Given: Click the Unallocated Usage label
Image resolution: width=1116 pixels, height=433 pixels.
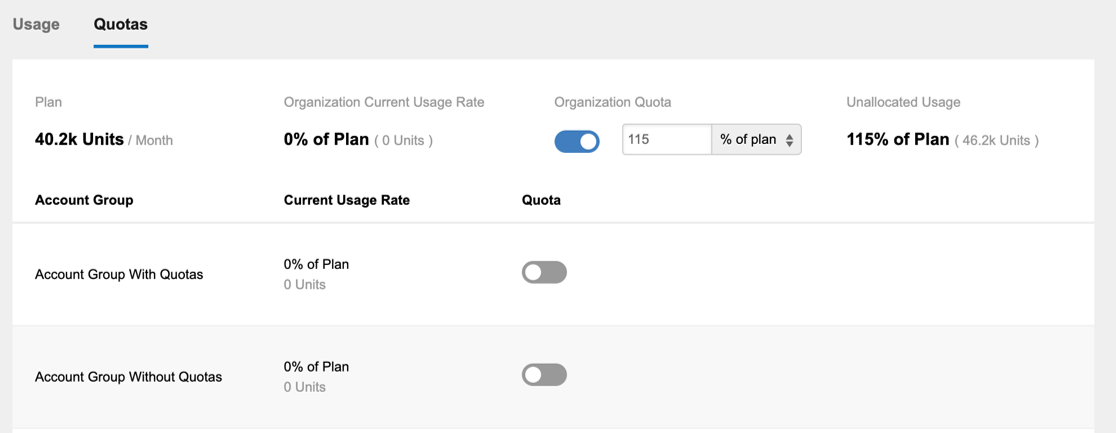Looking at the screenshot, I should (x=903, y=102).
